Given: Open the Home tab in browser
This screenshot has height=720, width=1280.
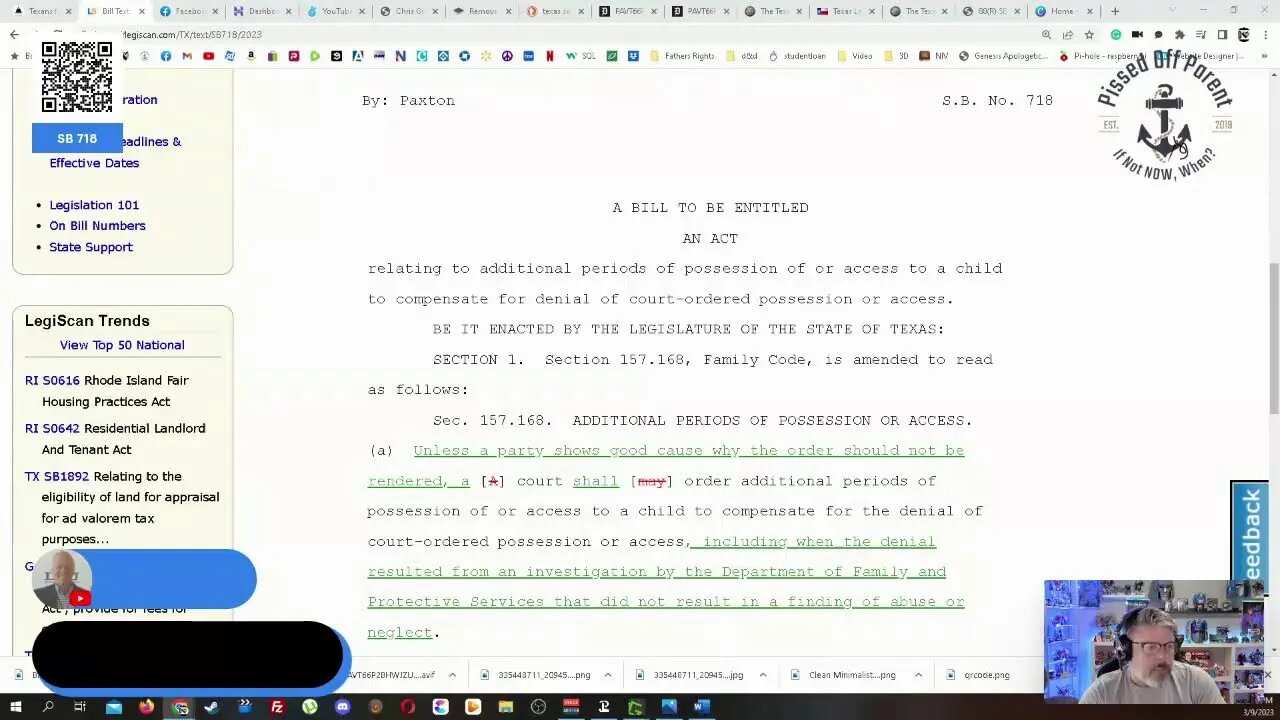Looking at the screenshot, I should point(1062,11).
